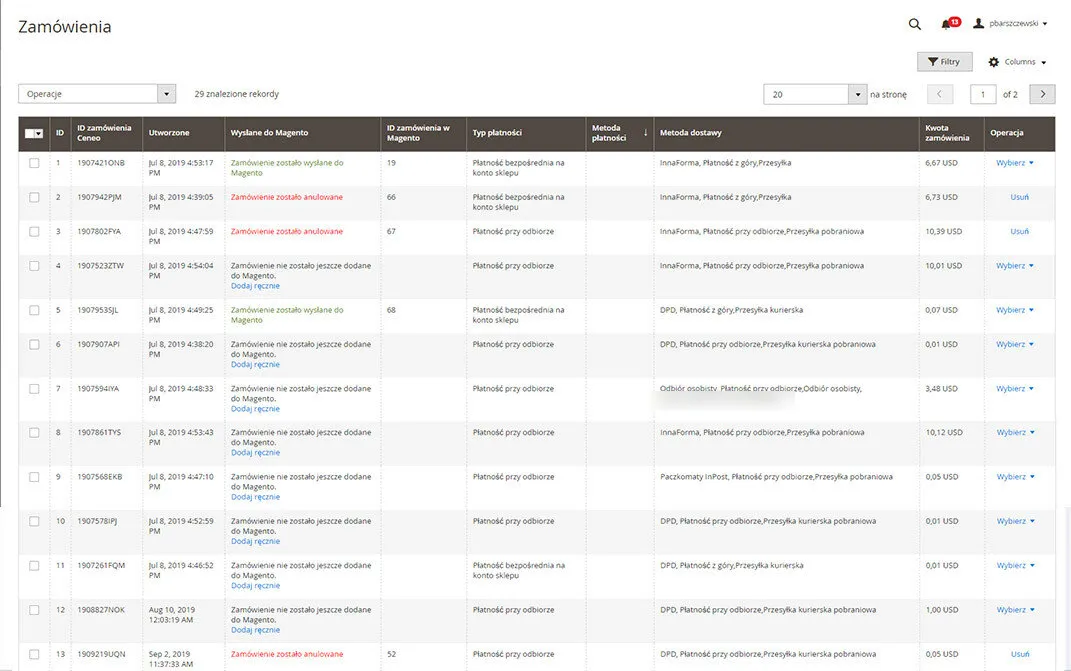
Task: Open Wybierz dropdown for order 1907861TYS
Action: [x=1015, y=433]
